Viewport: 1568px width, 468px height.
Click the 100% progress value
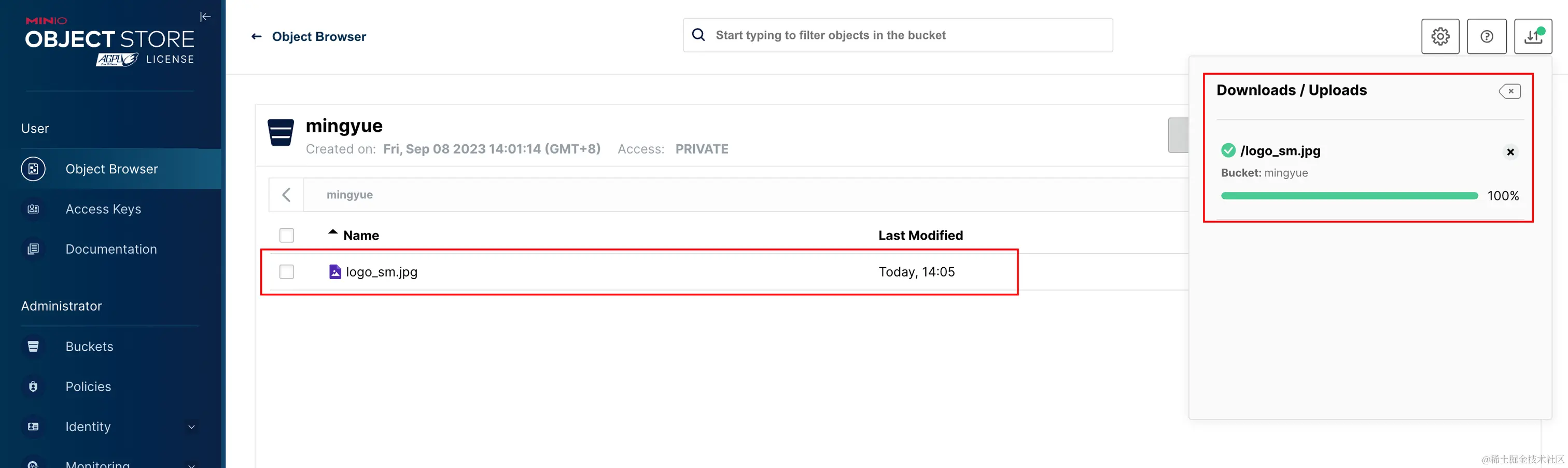pos(1503,196)
